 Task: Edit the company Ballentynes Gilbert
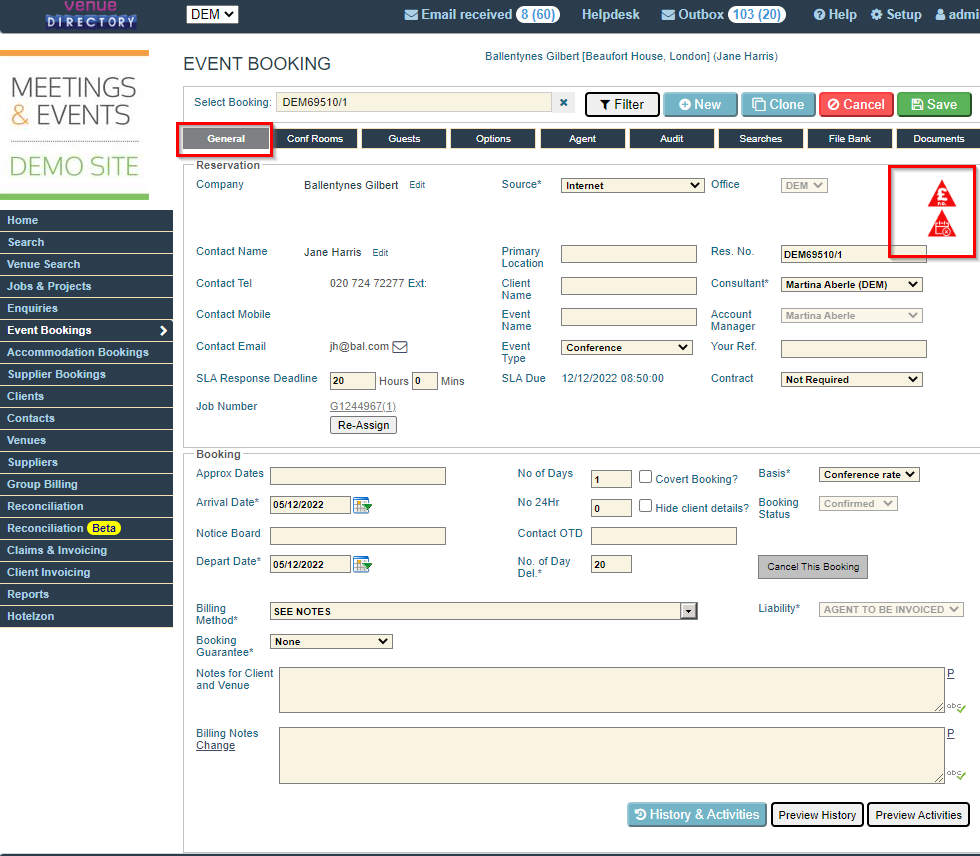[417, 185]
